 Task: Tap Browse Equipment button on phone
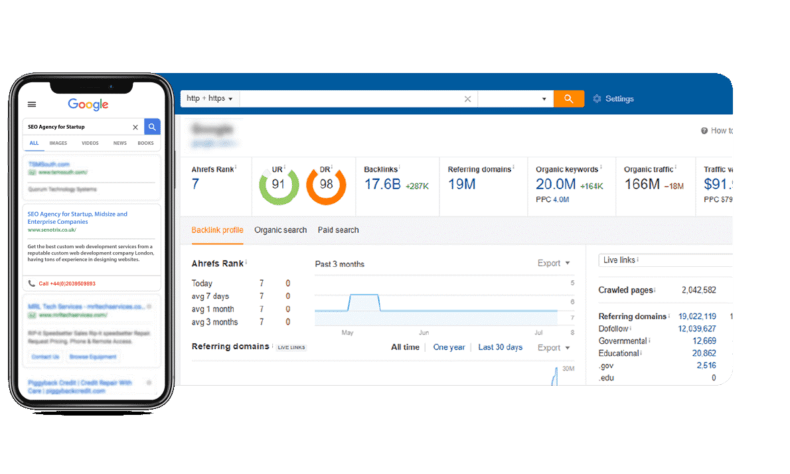click(x=93, y=357)
